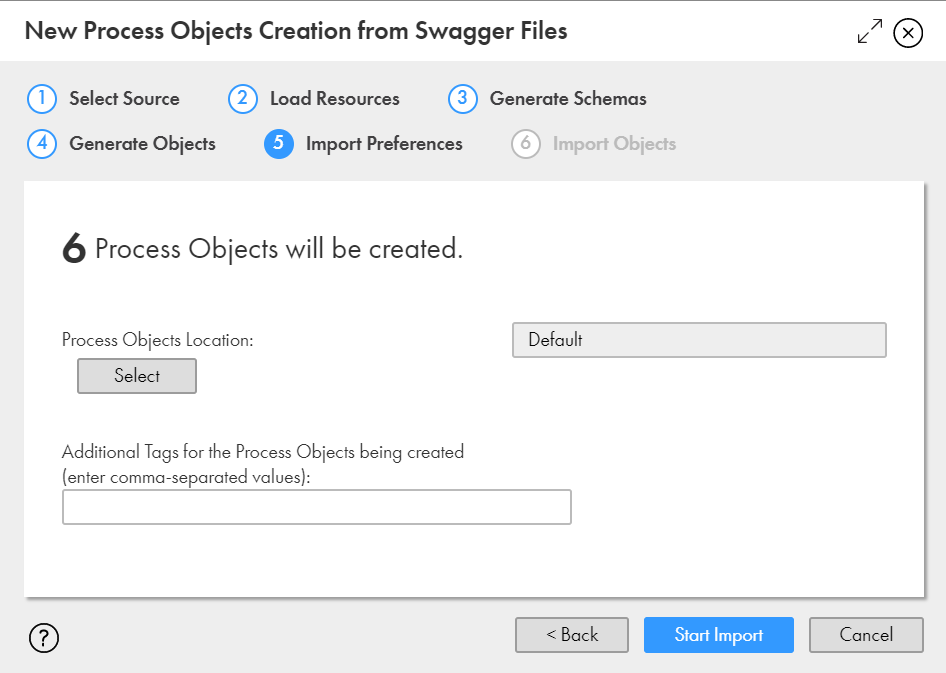Focus the Additional Tags input box
Image resolution: width=946 pixels, height=673 pixels.
click(x=317, y=507)
